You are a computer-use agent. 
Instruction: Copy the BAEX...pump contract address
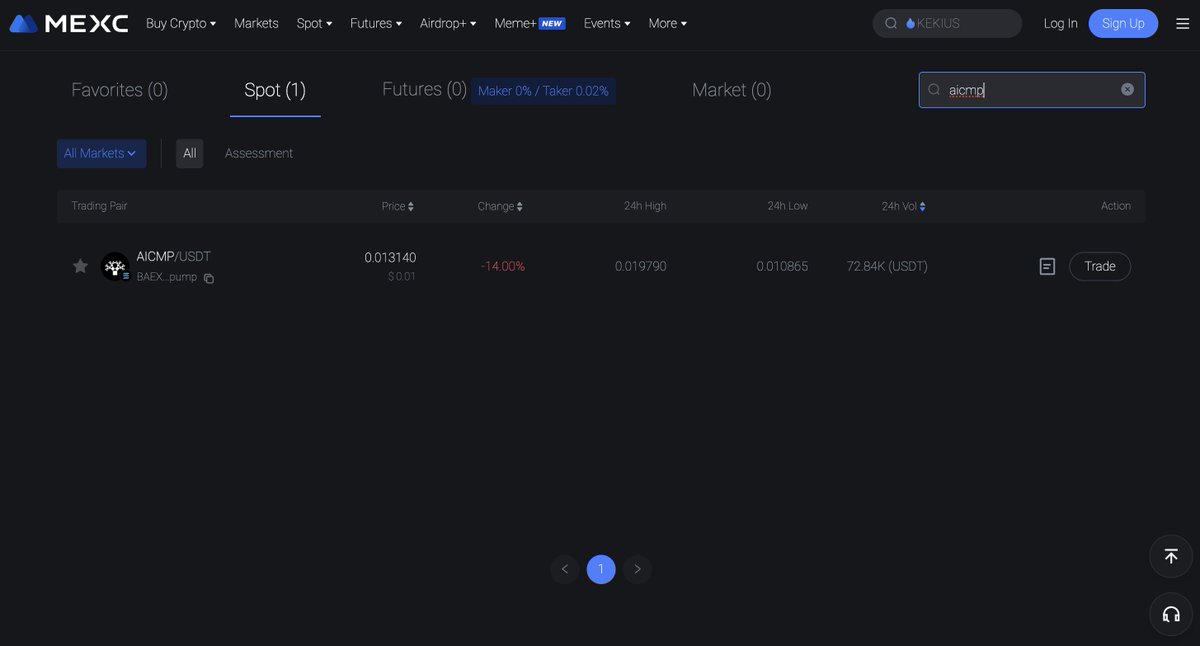coord(209,278)
